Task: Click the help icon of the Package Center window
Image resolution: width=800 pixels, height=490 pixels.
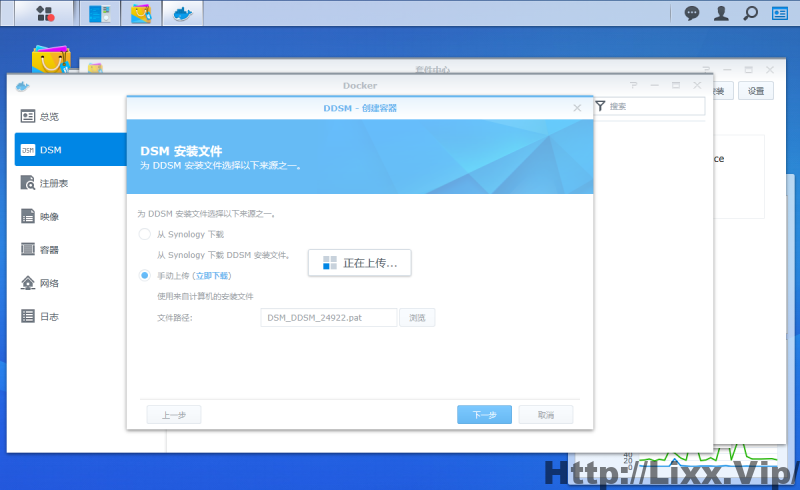Action: [x=706, y=69]
